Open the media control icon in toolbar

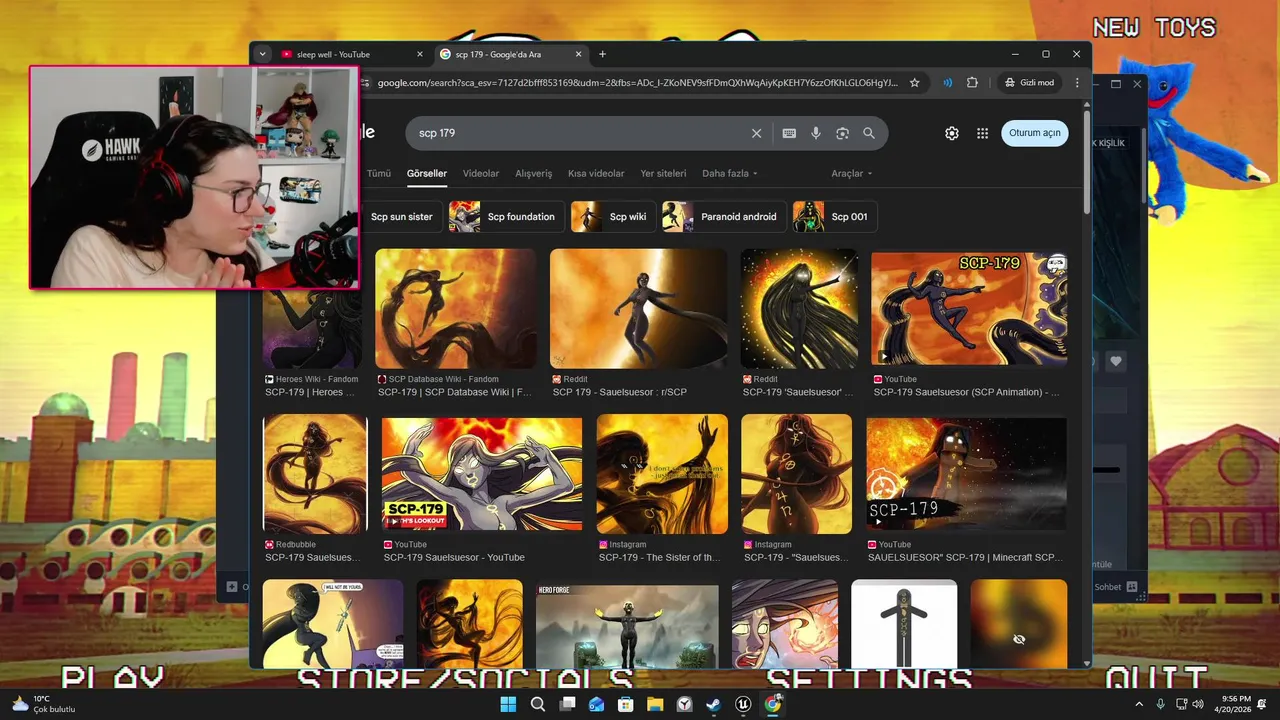point(947,82)
